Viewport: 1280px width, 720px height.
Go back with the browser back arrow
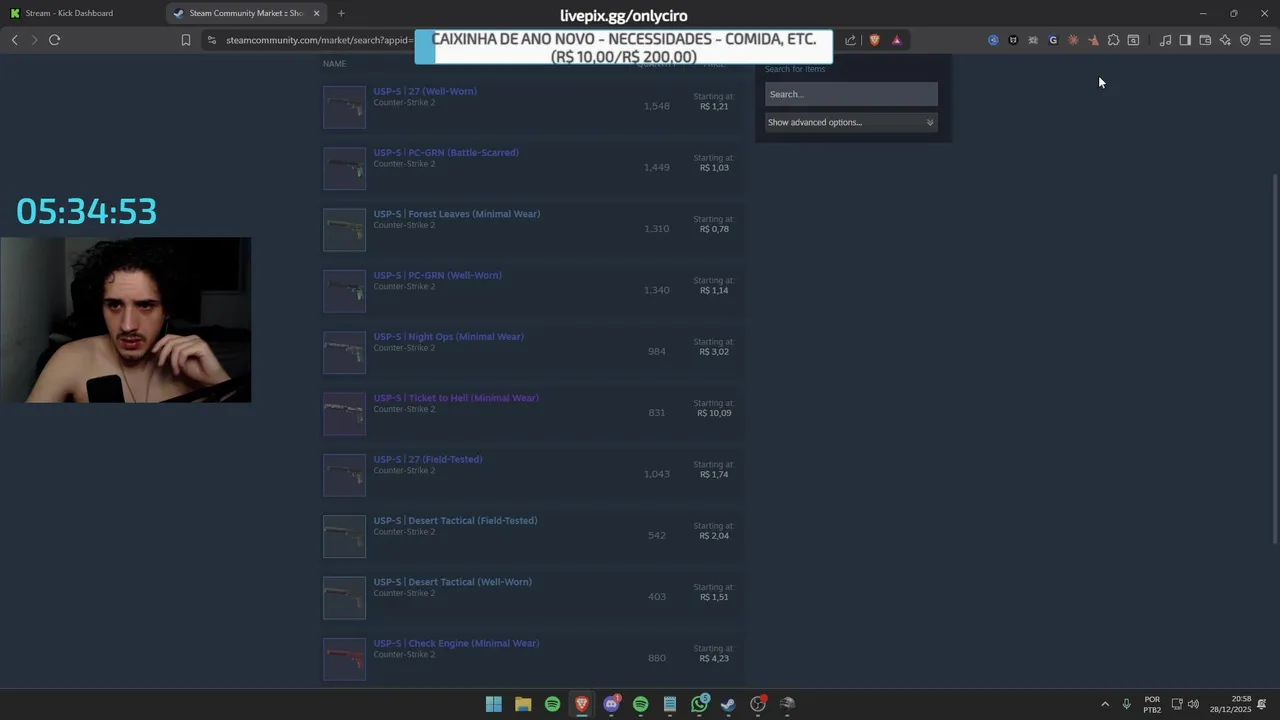coord(14,40)
